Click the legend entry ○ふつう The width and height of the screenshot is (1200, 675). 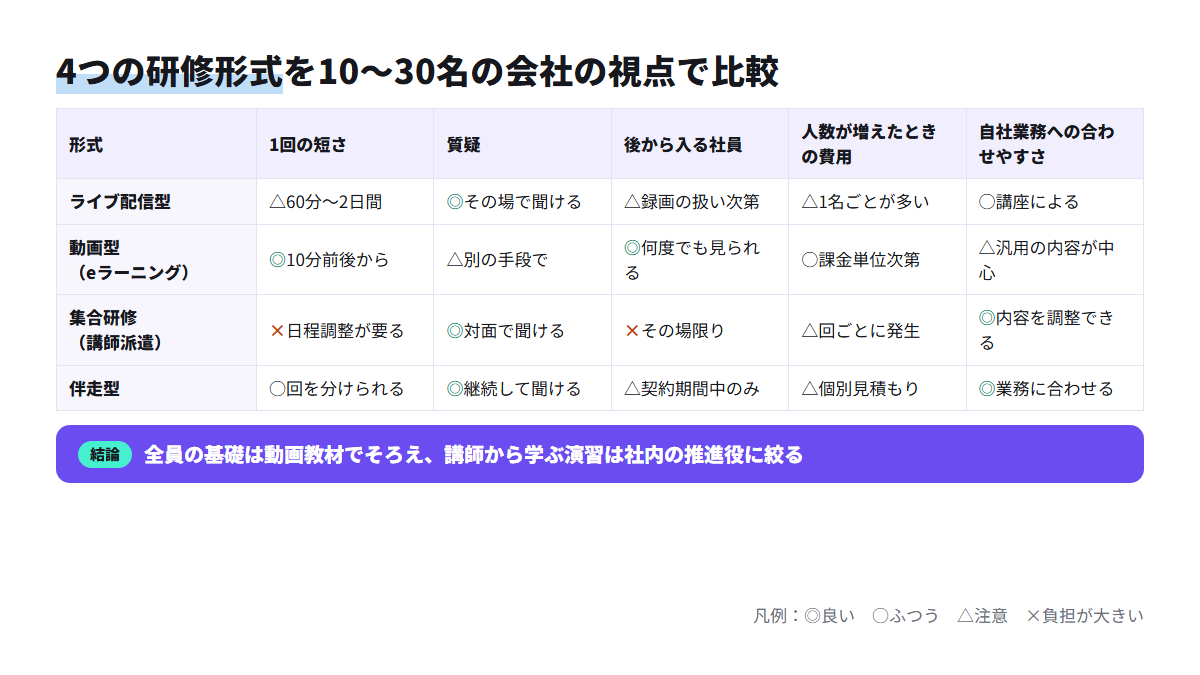(x=906, y=616)
